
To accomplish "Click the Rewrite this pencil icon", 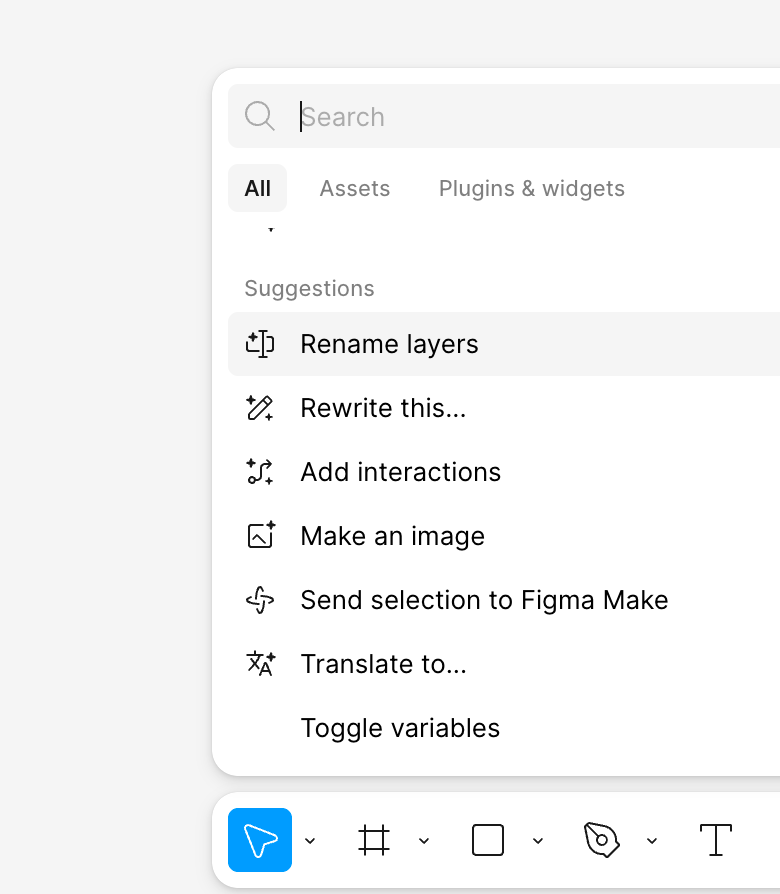I will click(260, 408).
